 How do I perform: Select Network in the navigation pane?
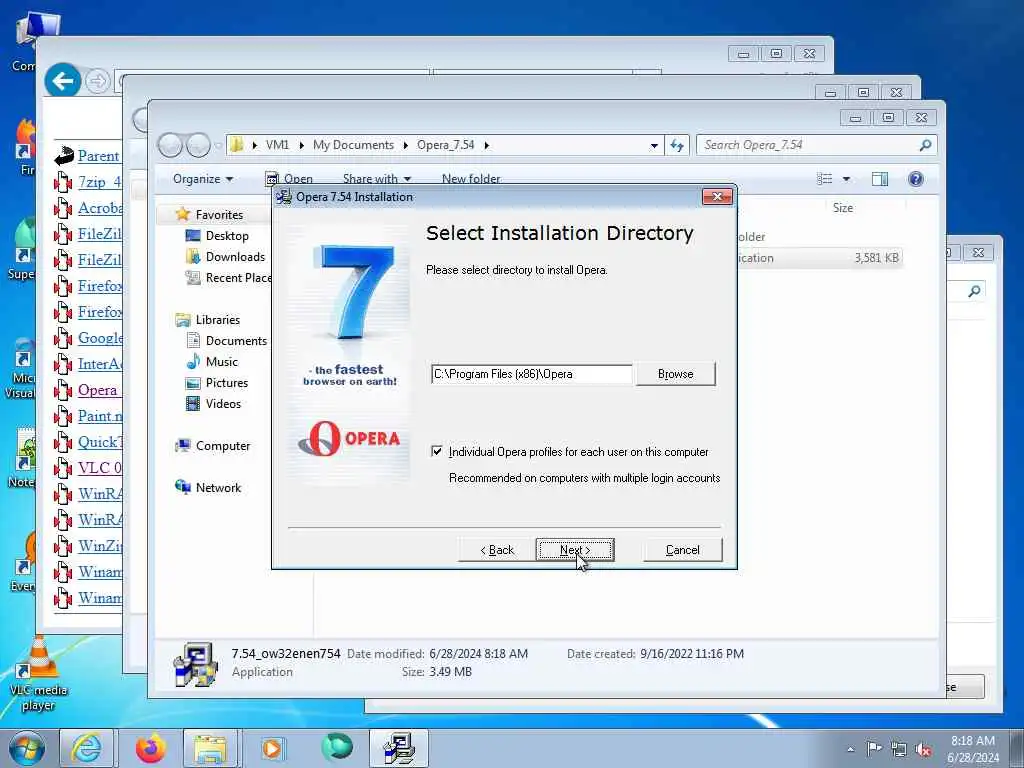218,487
